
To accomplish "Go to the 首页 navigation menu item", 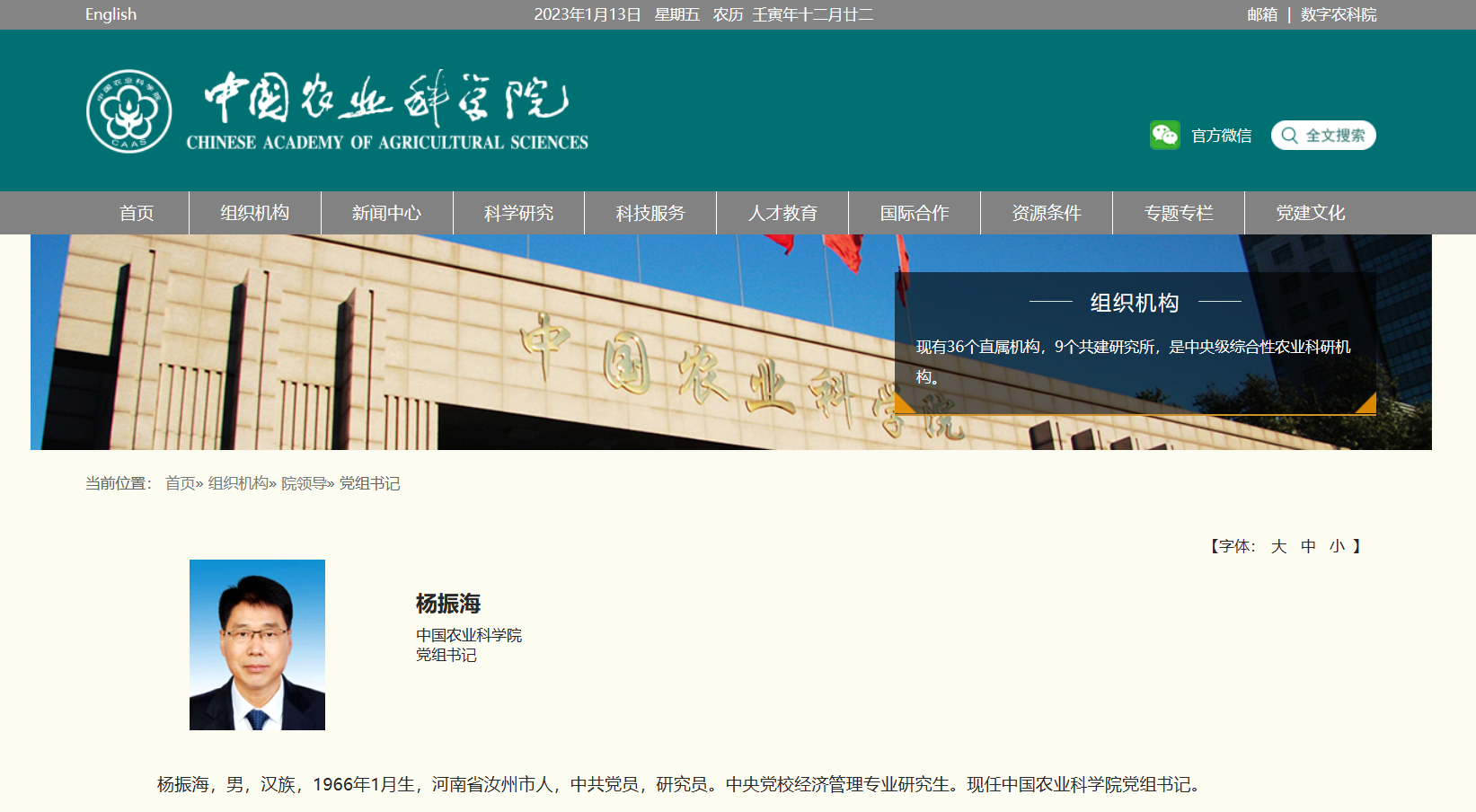I will tap(137, 213).
